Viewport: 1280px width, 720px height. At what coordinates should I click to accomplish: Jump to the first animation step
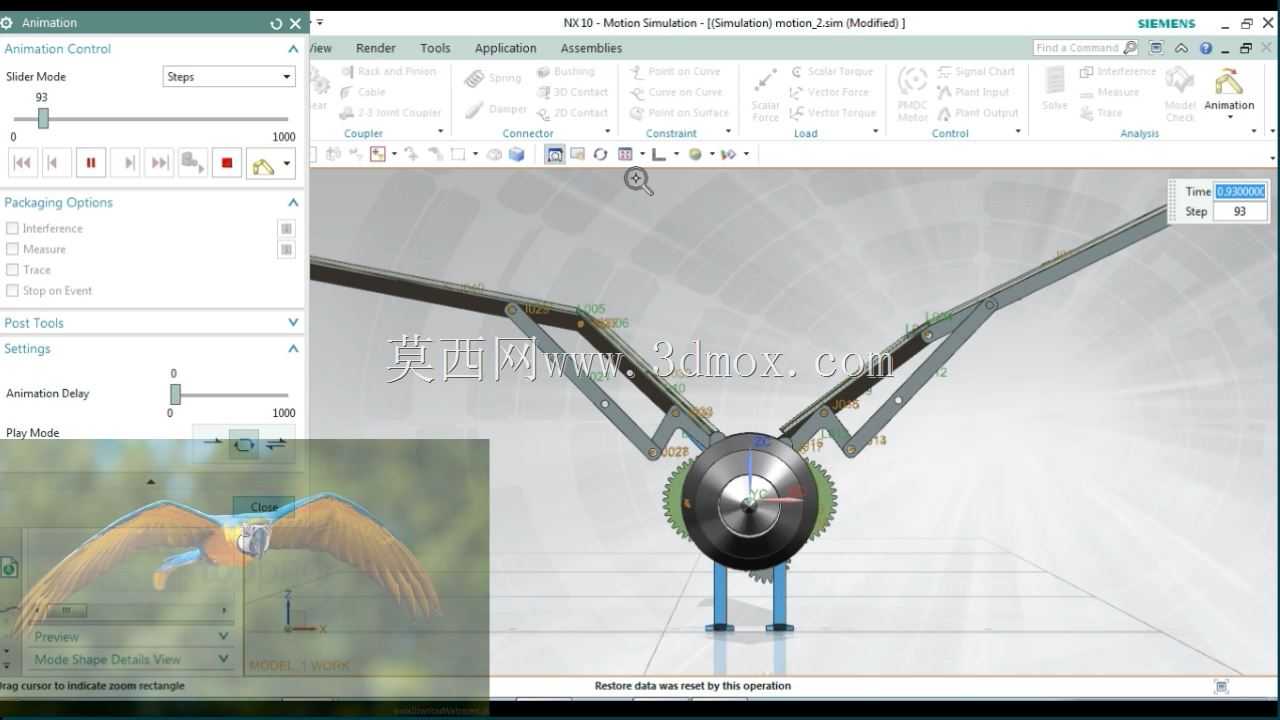point(22,163)
